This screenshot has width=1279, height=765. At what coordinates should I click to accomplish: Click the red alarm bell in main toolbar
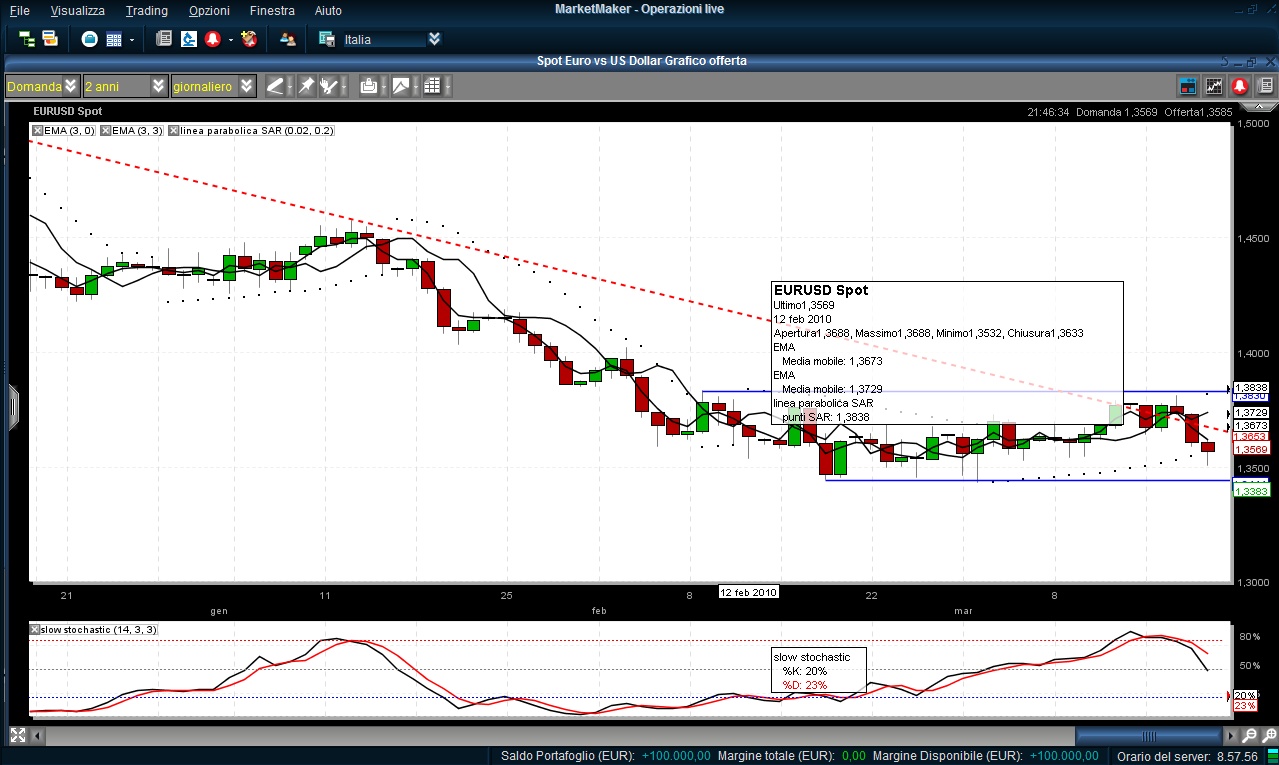(x=212, y=39)
